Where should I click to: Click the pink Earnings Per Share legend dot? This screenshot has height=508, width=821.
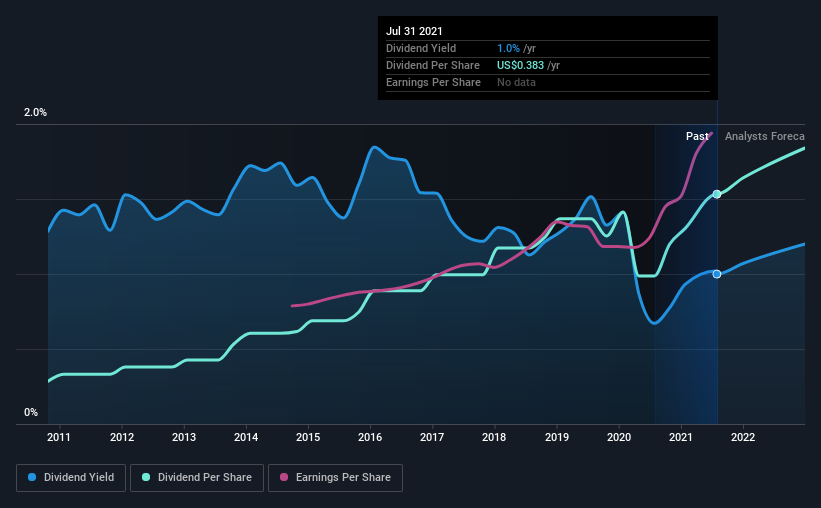pyautogui.click(x=284, y=477)
